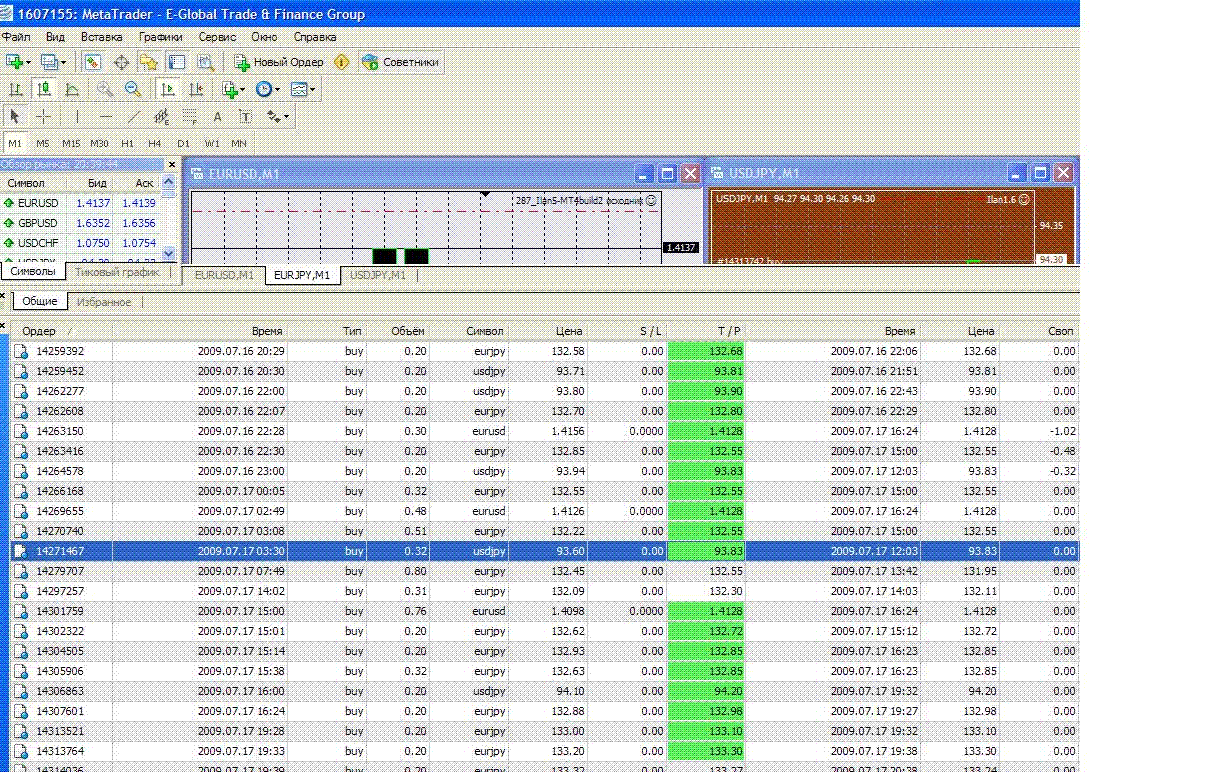
Task: Click Market Watch scrollbar down arrow
Action: point(168,254)
